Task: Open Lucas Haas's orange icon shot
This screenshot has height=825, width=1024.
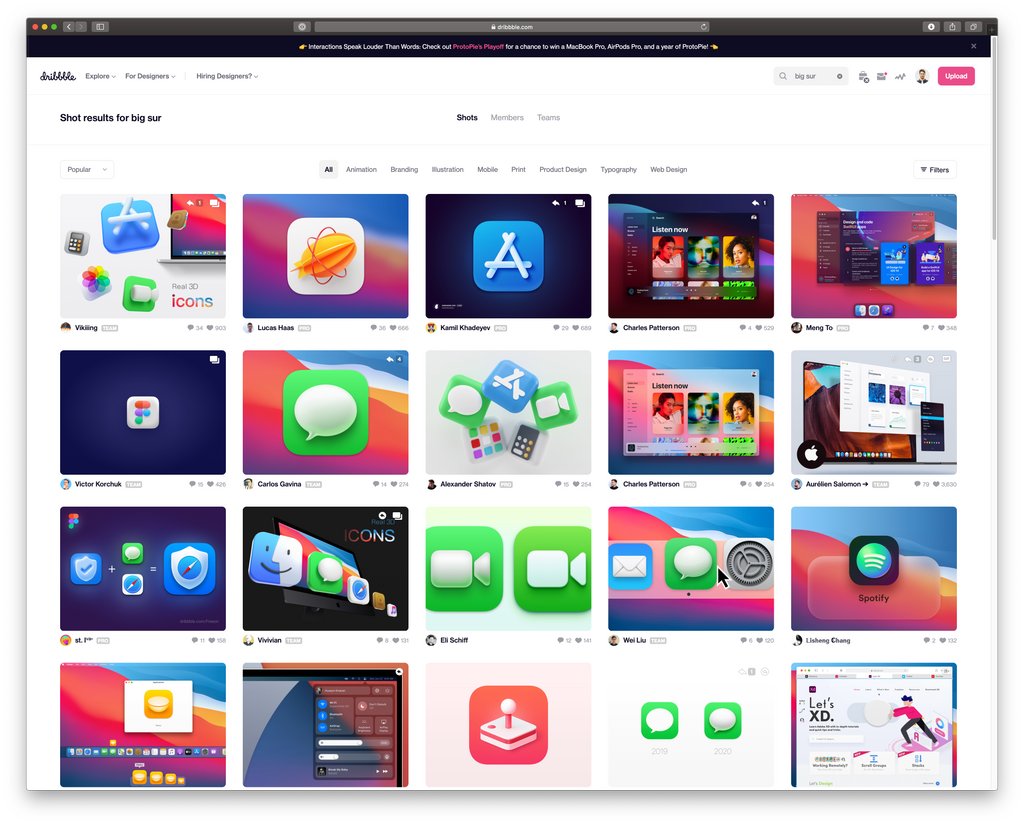Action: (325, 256)
